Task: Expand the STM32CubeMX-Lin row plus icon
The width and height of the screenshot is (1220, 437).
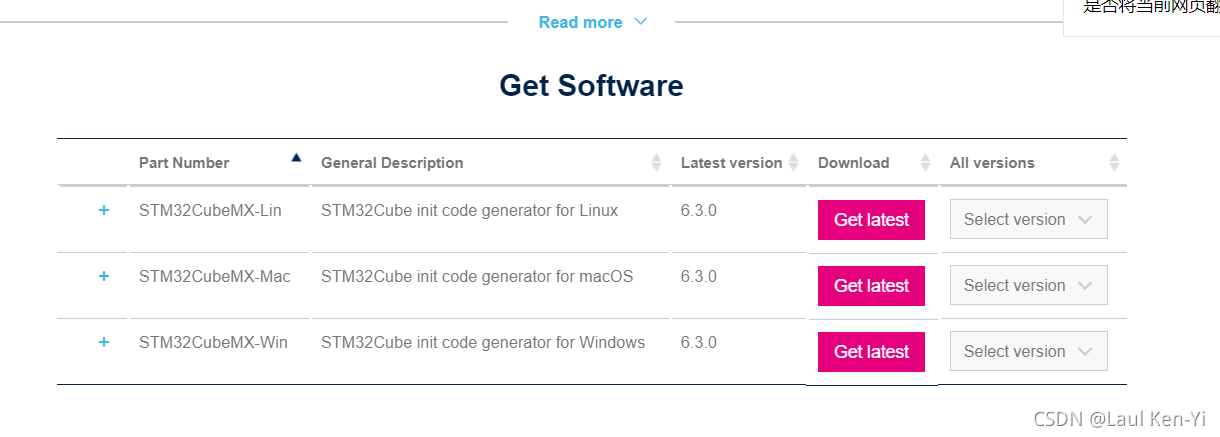Action: 104,211
